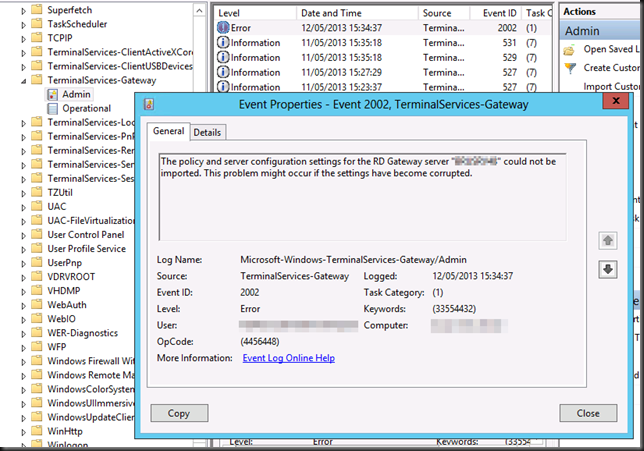The image size is (644, 451).
Task: Click the Operational log icon in the tree
Action: [53, 108]
